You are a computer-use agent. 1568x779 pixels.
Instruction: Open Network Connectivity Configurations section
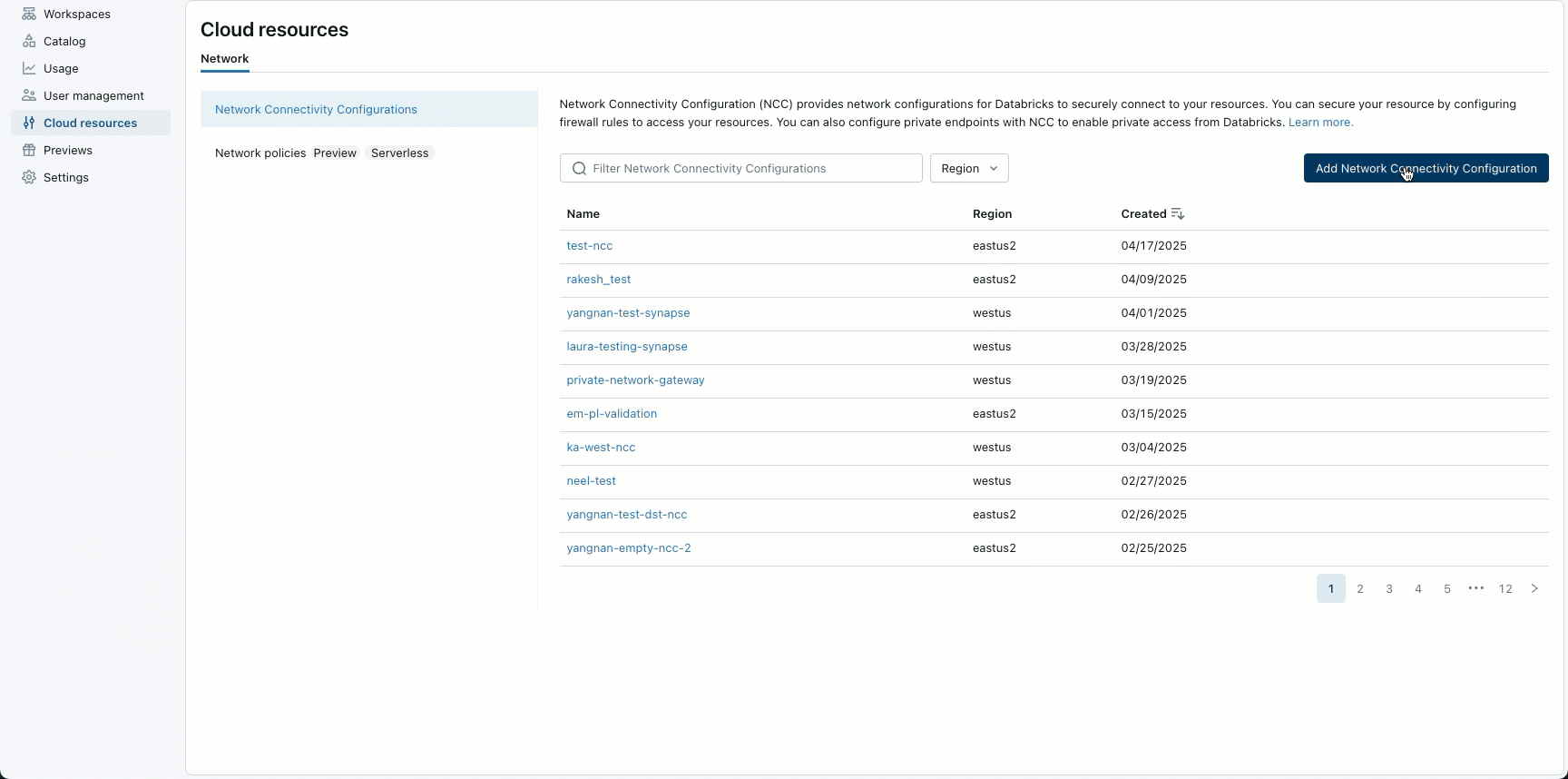316,109
